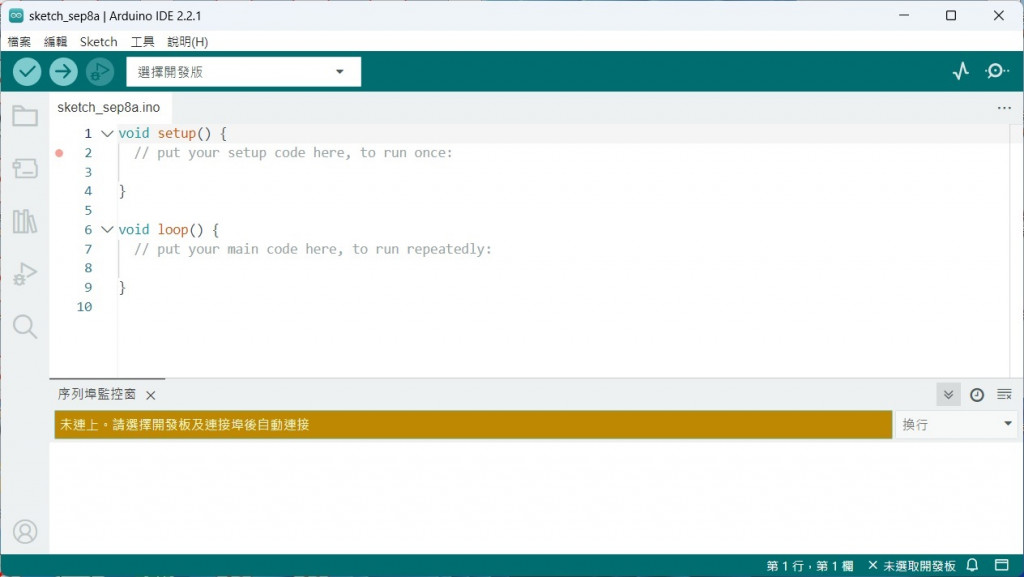The image size is (1024, 577).
Task: Close the 序列埠監控窗 tab
Action: click(x=151, y=396)
